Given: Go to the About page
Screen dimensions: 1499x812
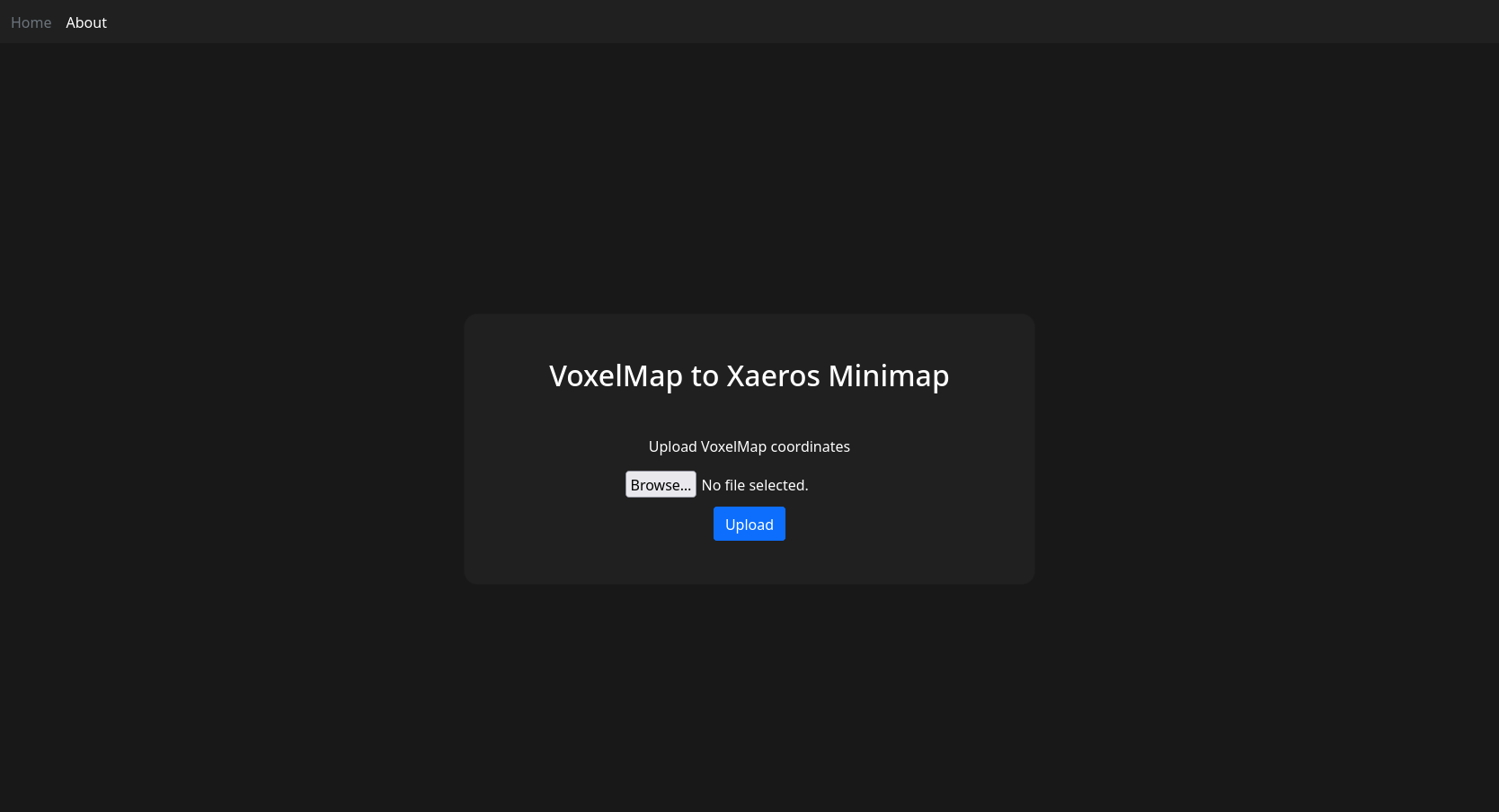Looking at the screenshot, I should (x=86, y=22).
